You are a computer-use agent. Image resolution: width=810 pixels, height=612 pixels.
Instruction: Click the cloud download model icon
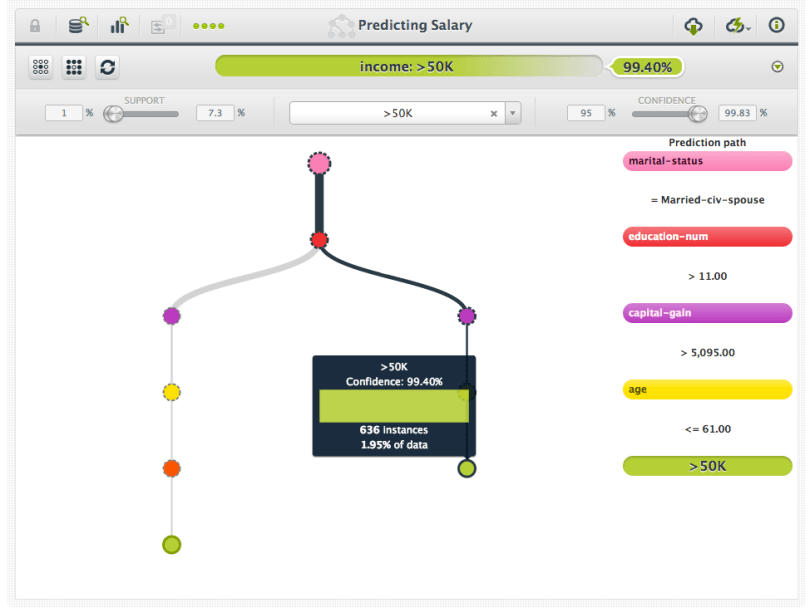pyautogui.click(x=693, y=26)
